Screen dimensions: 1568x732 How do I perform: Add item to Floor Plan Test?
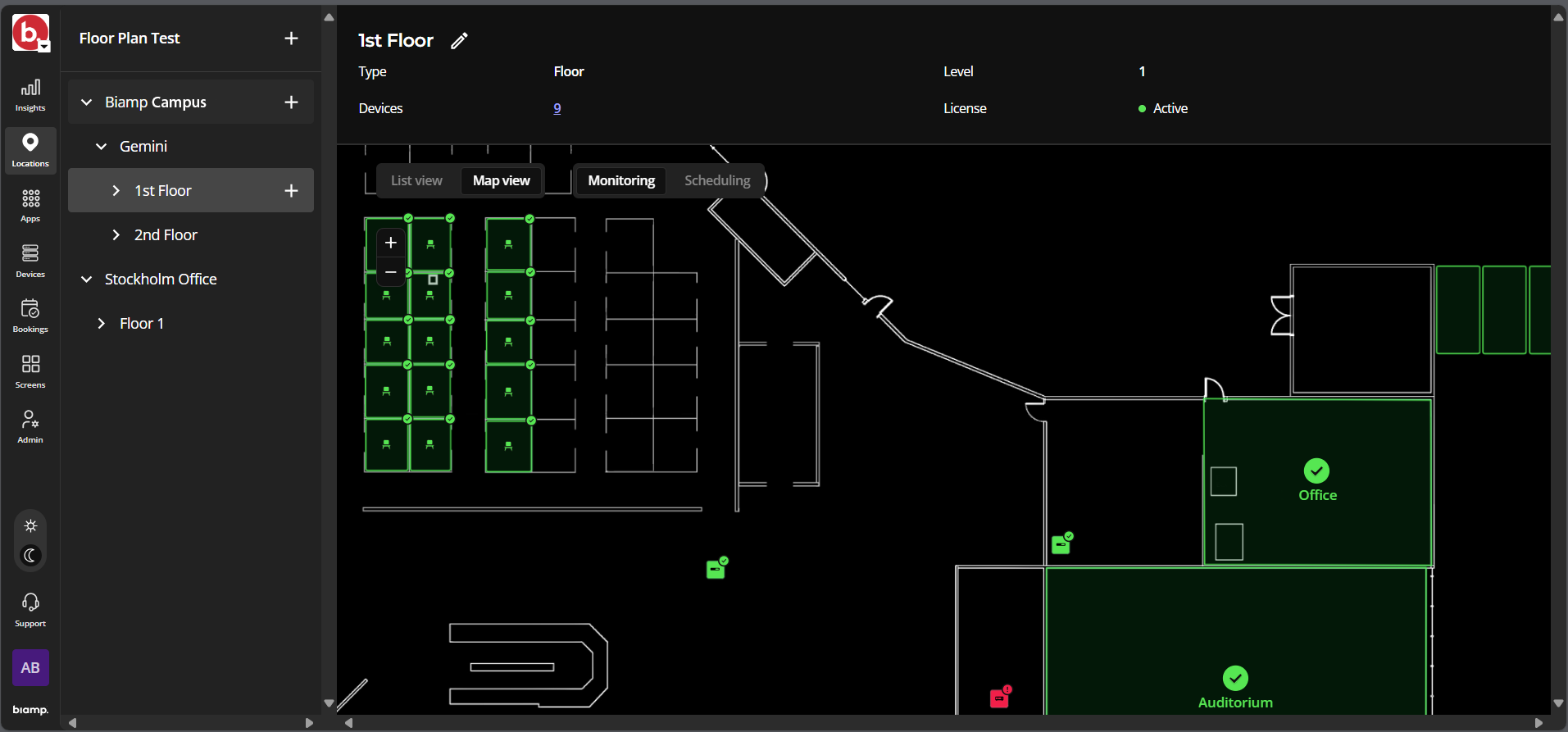pyautogui.click(x=291, y=39)
